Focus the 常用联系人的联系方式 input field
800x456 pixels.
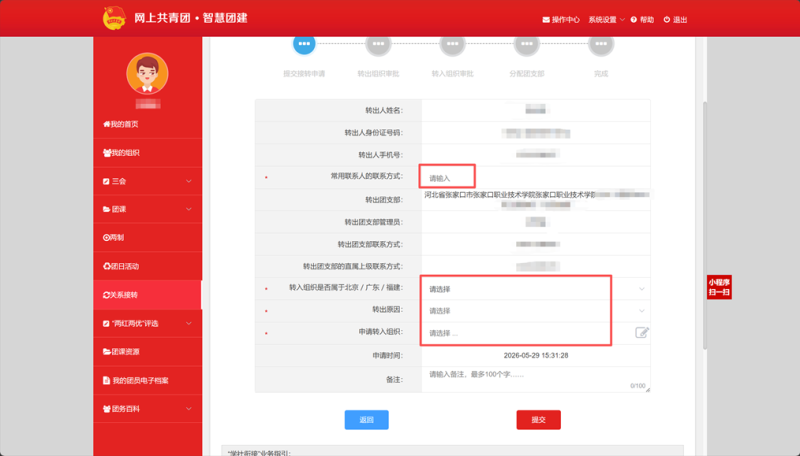click(536, 178)
